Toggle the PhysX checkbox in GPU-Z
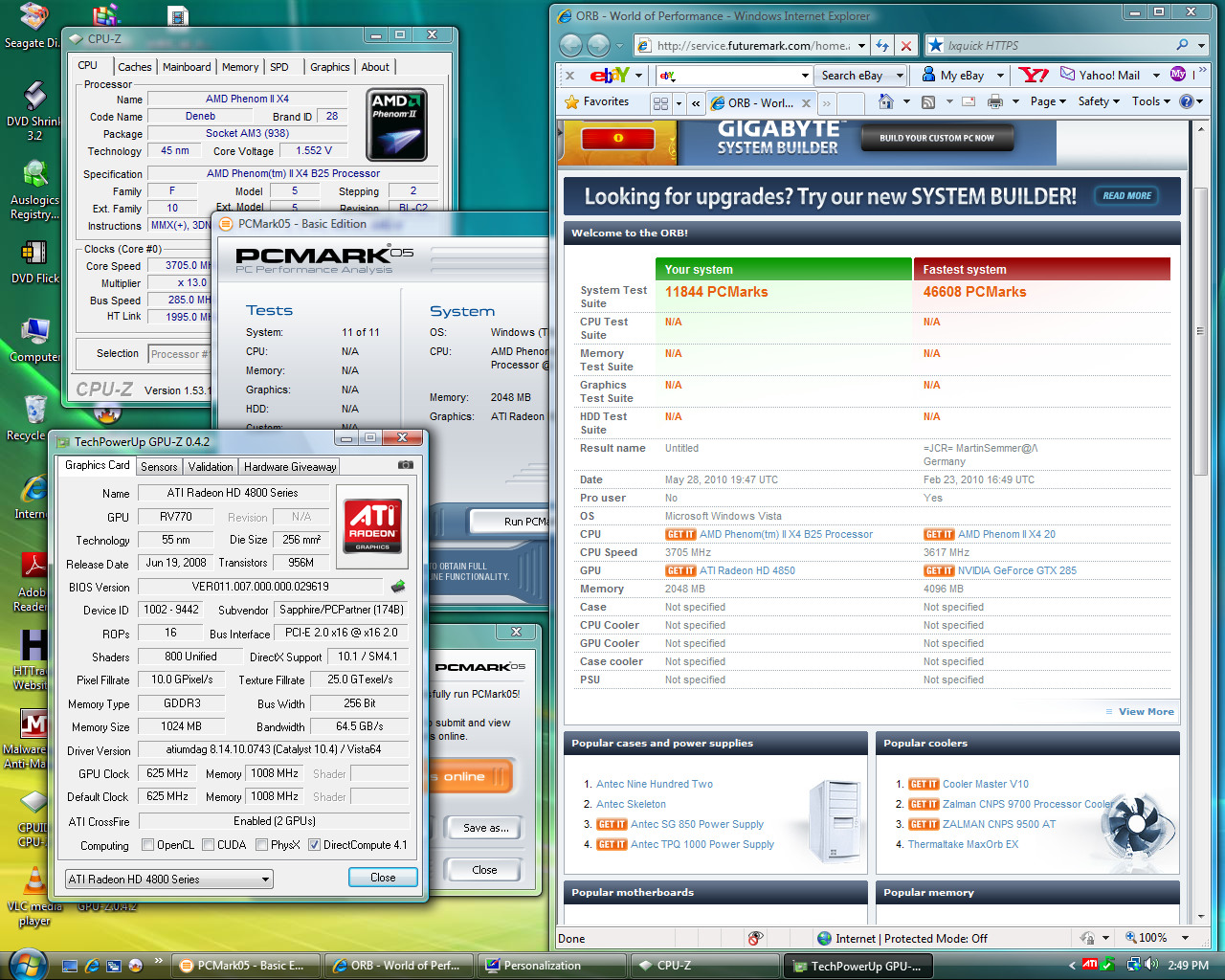The image size is (1225, 980). [261, 845]
